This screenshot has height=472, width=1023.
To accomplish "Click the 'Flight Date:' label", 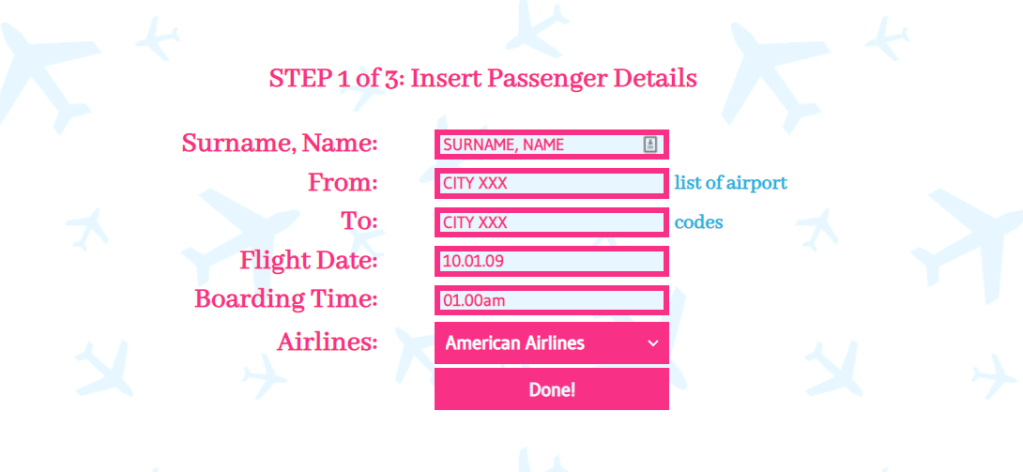I will click(x=308, y=261).
